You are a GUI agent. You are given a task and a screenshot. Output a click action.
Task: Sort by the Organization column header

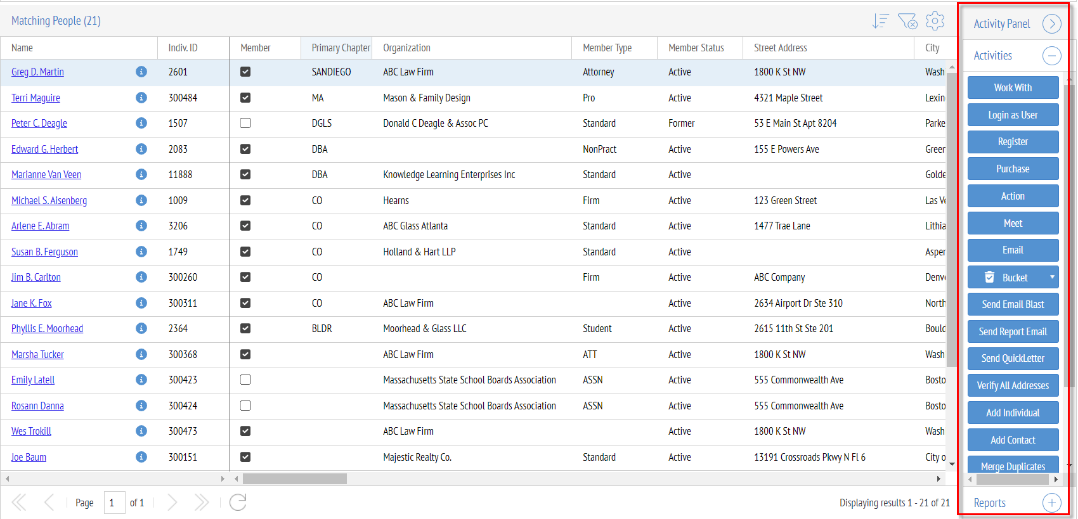472,48
